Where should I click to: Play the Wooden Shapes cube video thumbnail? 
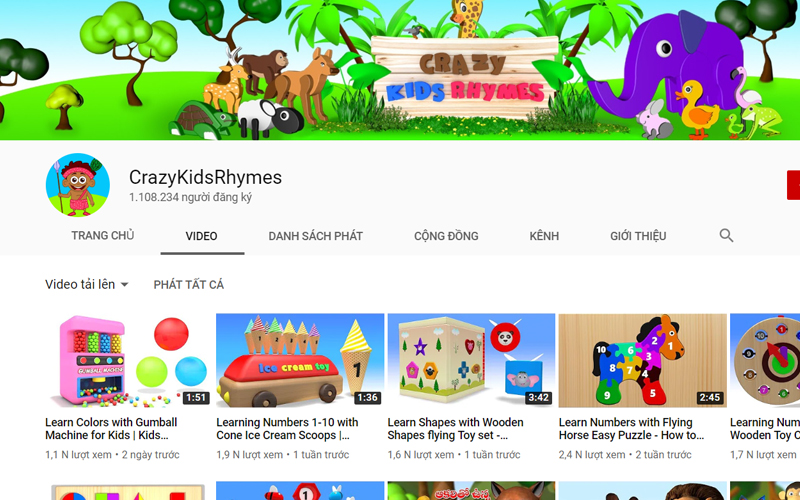click(x=470, y=360)
